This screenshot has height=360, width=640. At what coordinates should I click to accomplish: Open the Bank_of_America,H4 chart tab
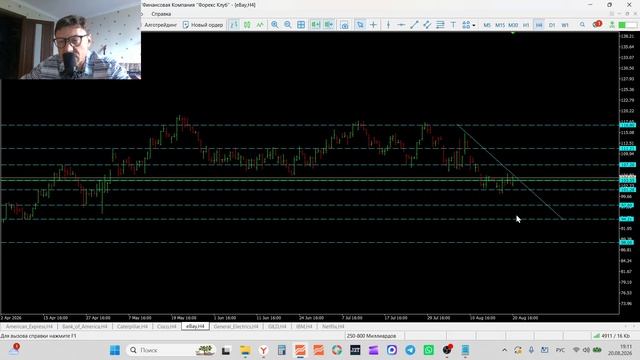(x=84, y=327)
